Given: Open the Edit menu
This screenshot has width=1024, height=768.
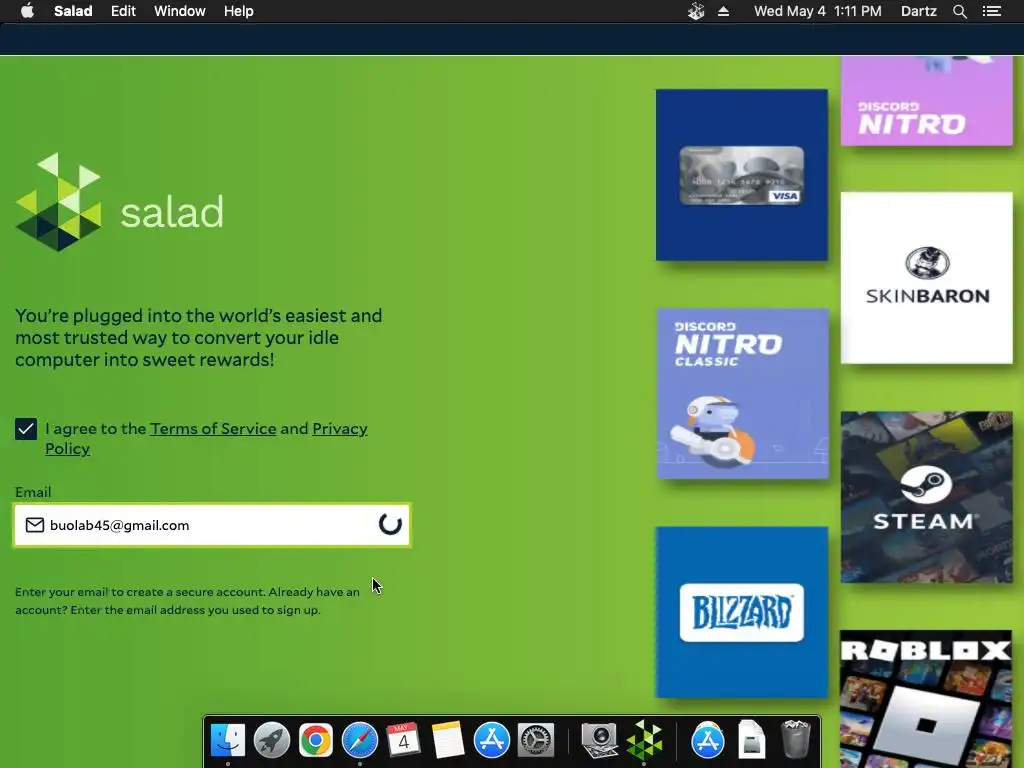Looking at the screenshot, I should click(123, 11).
